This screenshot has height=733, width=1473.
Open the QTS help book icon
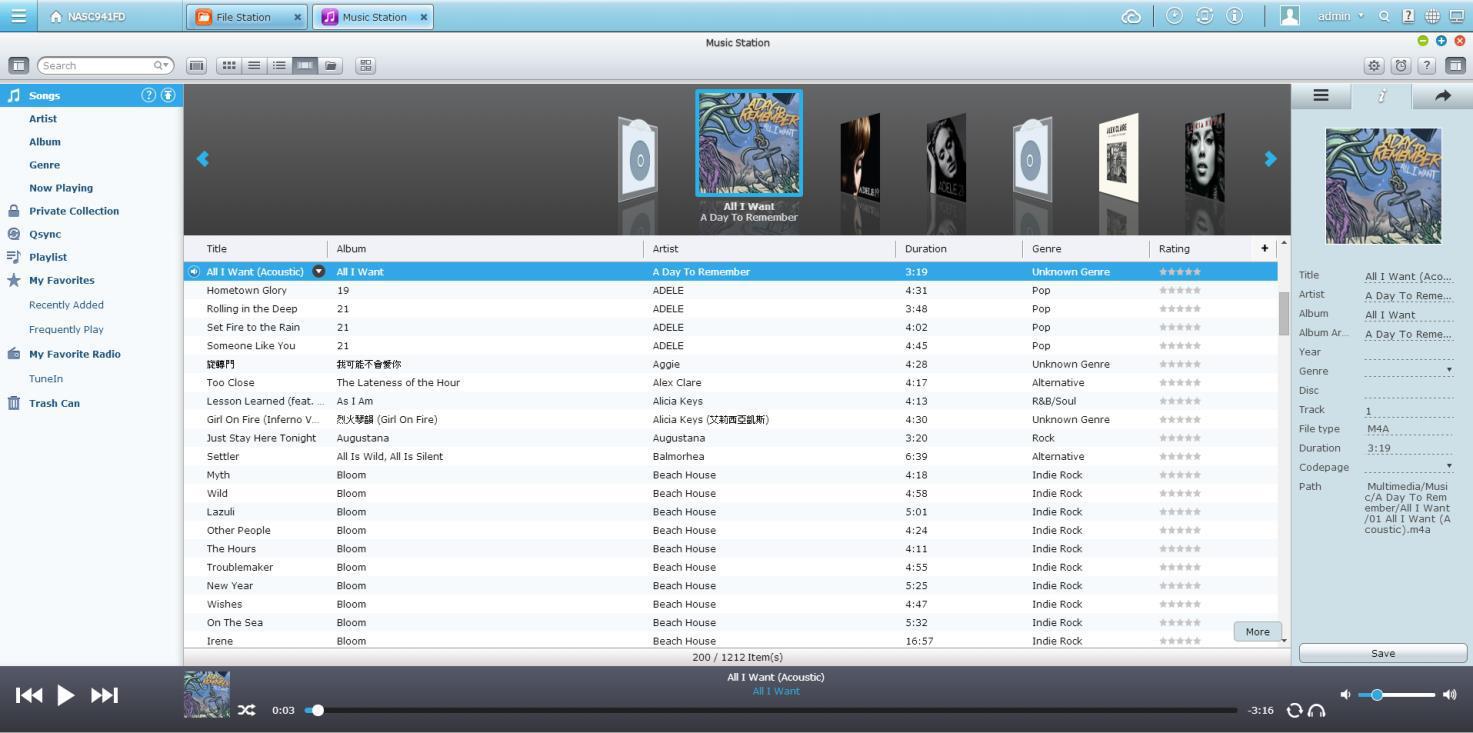1408,16
